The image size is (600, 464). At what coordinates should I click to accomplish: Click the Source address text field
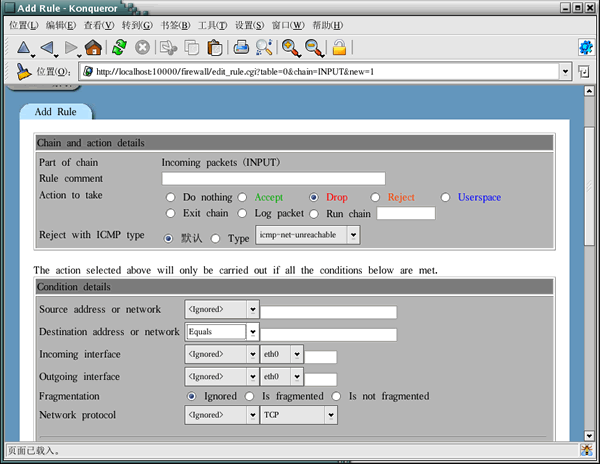tap(329, 312)
